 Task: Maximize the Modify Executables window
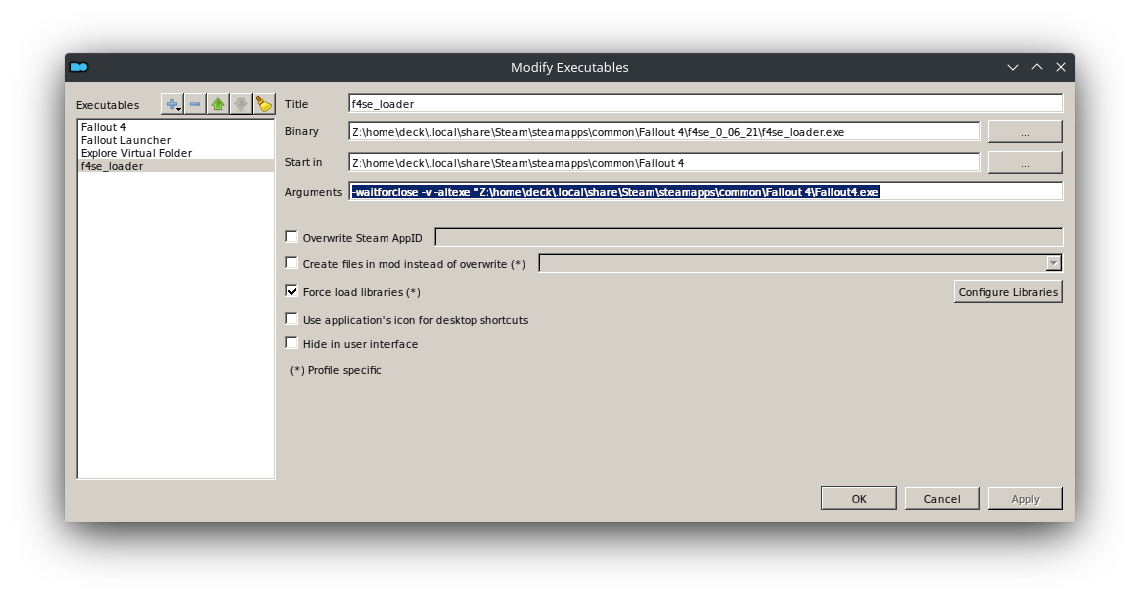point(1037,67)
